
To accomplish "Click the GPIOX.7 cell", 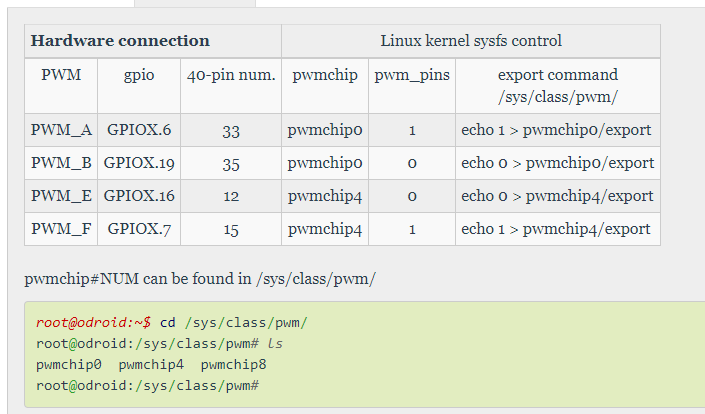I will point(139,229).
